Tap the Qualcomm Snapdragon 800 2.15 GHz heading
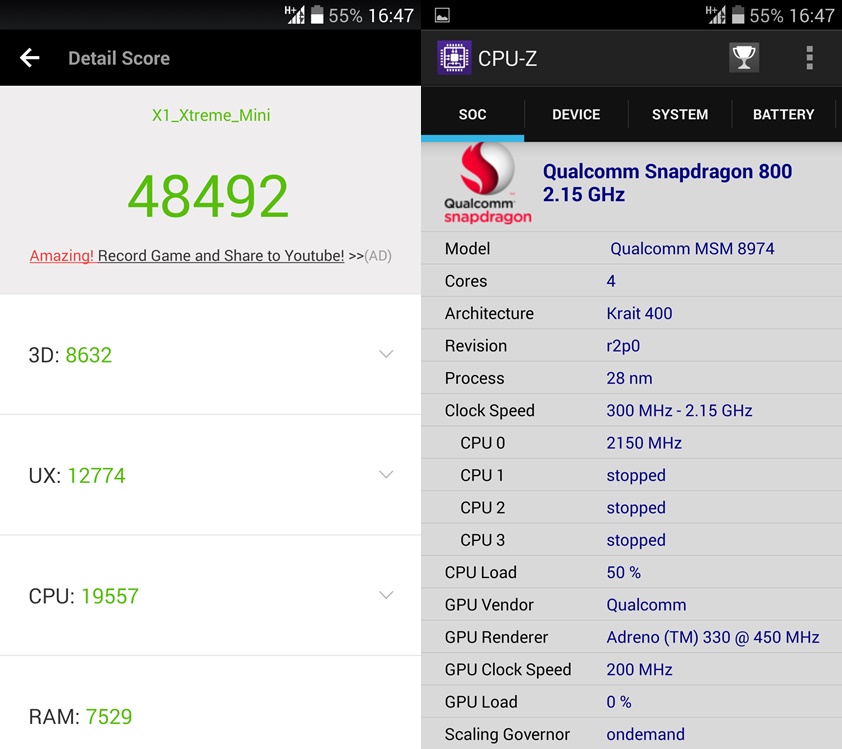Viewport: 842px width, 749px height. tap(667, 183)
